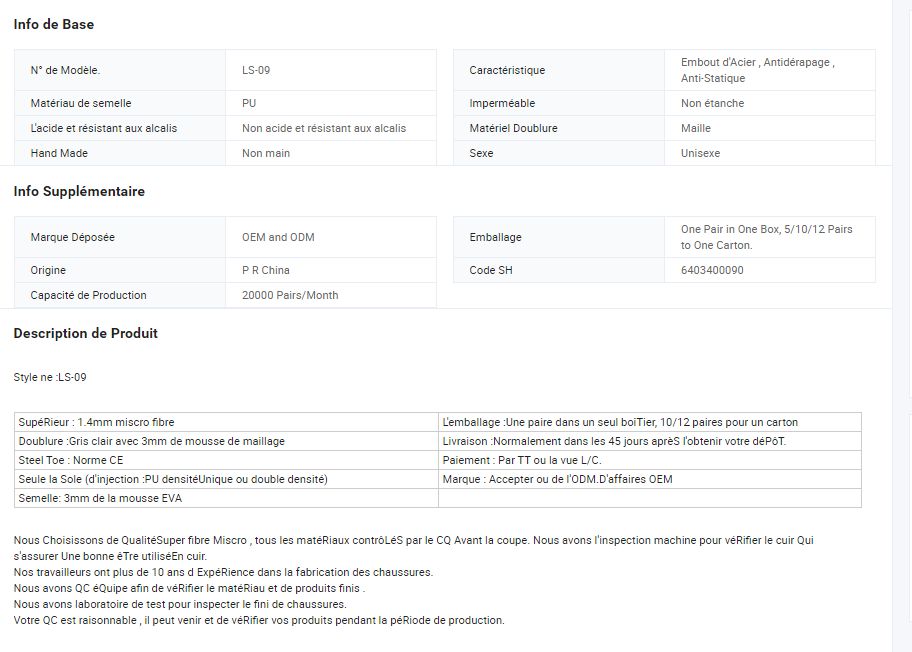Select the PU sole material value

coord(249,103)
